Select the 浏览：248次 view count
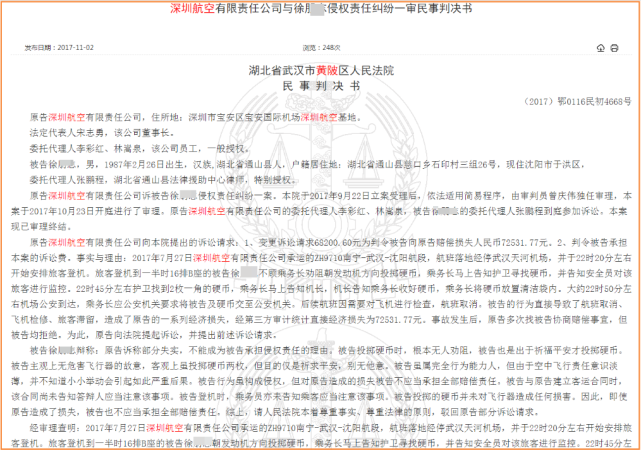Screen dimensions: 641x450 click(x=321, y=48)
